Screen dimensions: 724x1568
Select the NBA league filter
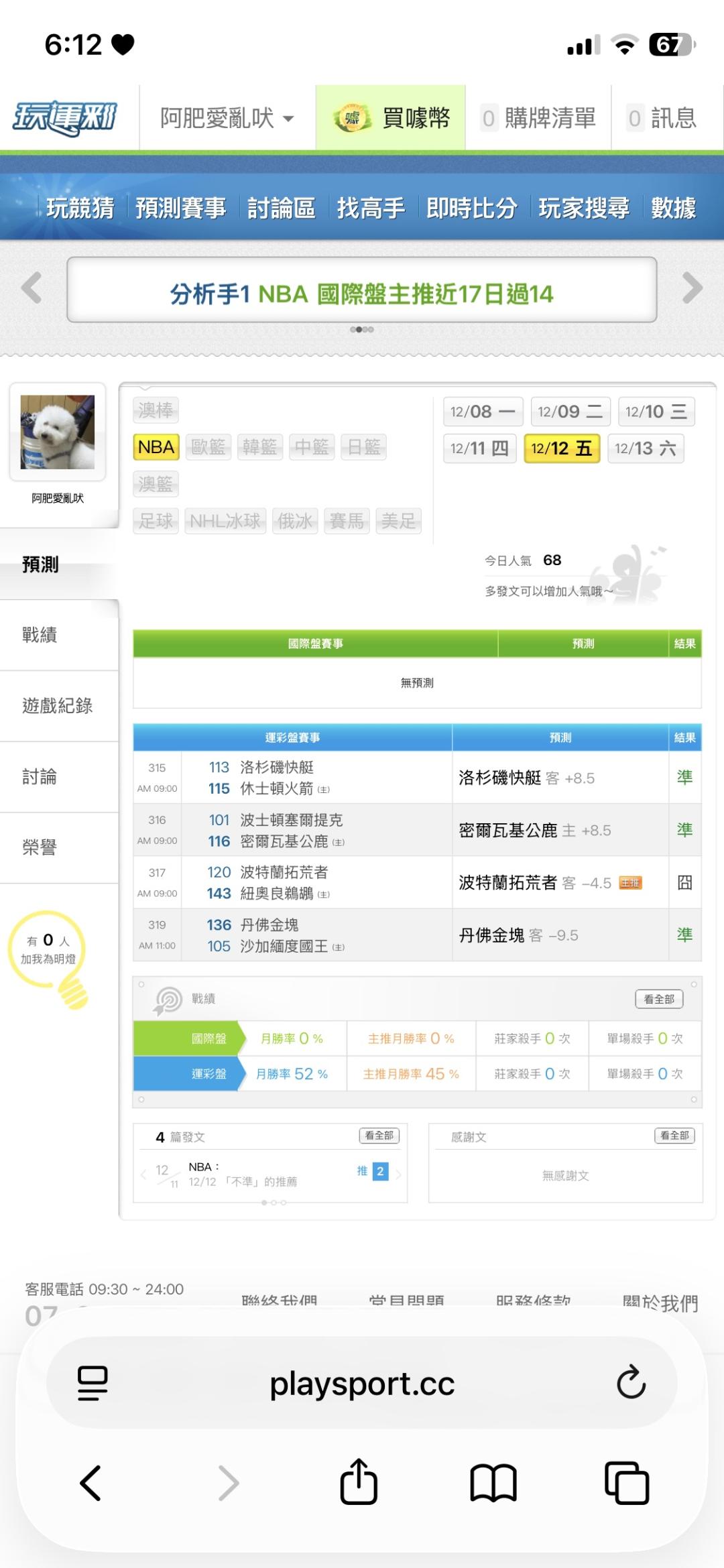coord(156,447)
